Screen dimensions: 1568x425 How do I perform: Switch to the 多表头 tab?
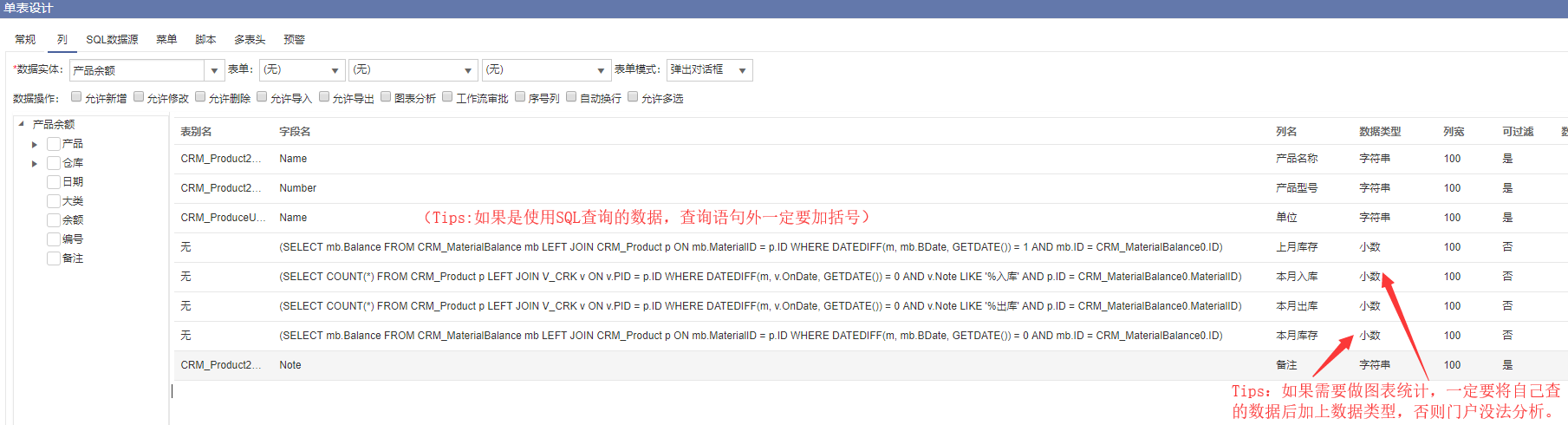(x=250, y=40)
